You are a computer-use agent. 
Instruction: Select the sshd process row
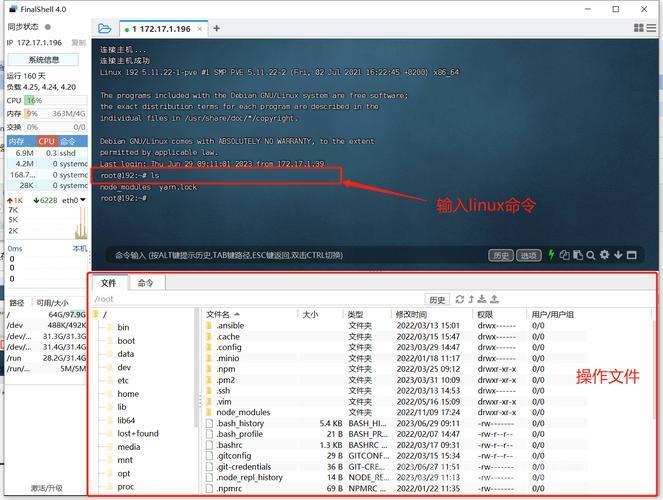tap(47, 153)
